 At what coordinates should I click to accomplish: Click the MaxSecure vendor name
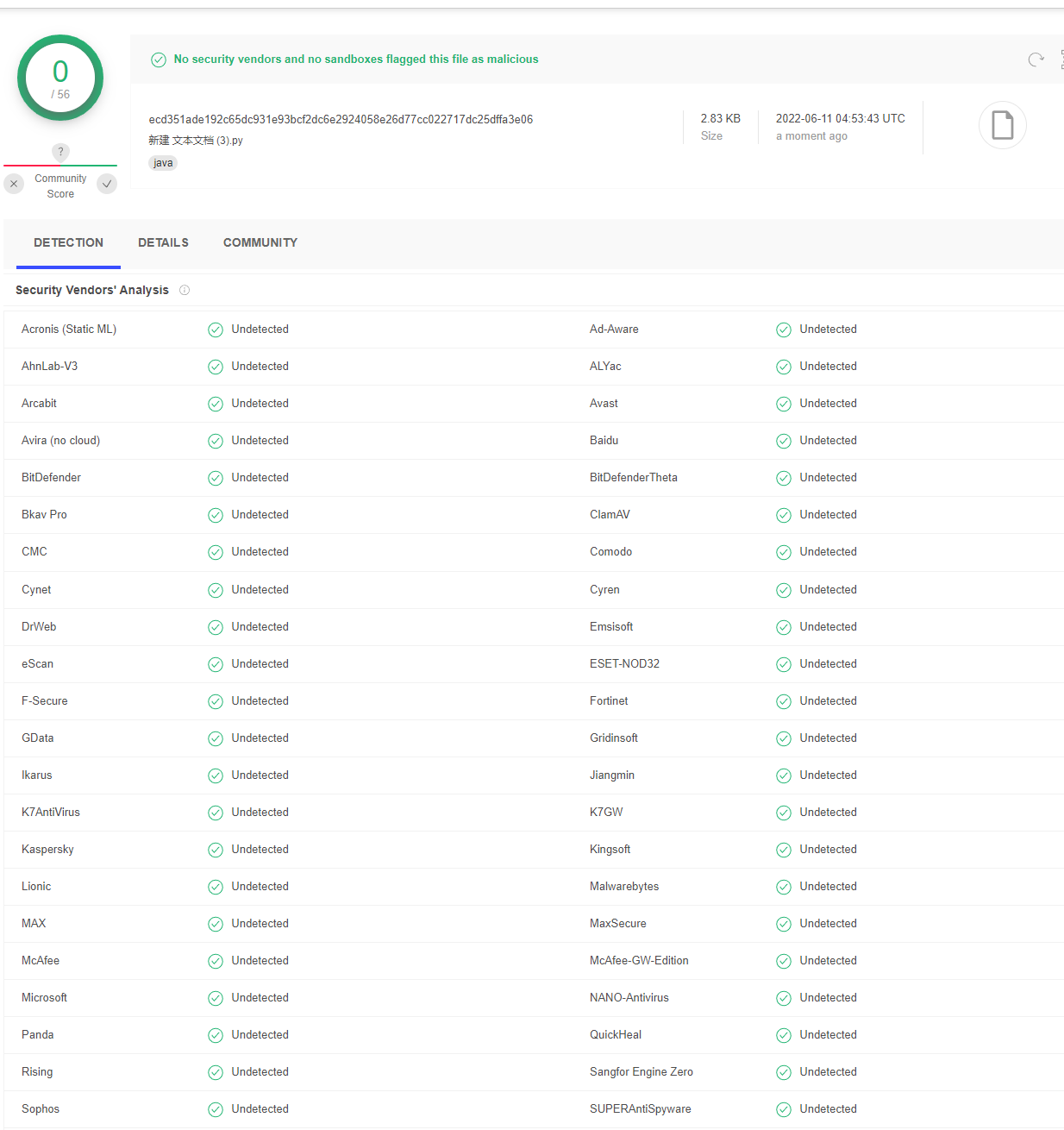point(618,923)
